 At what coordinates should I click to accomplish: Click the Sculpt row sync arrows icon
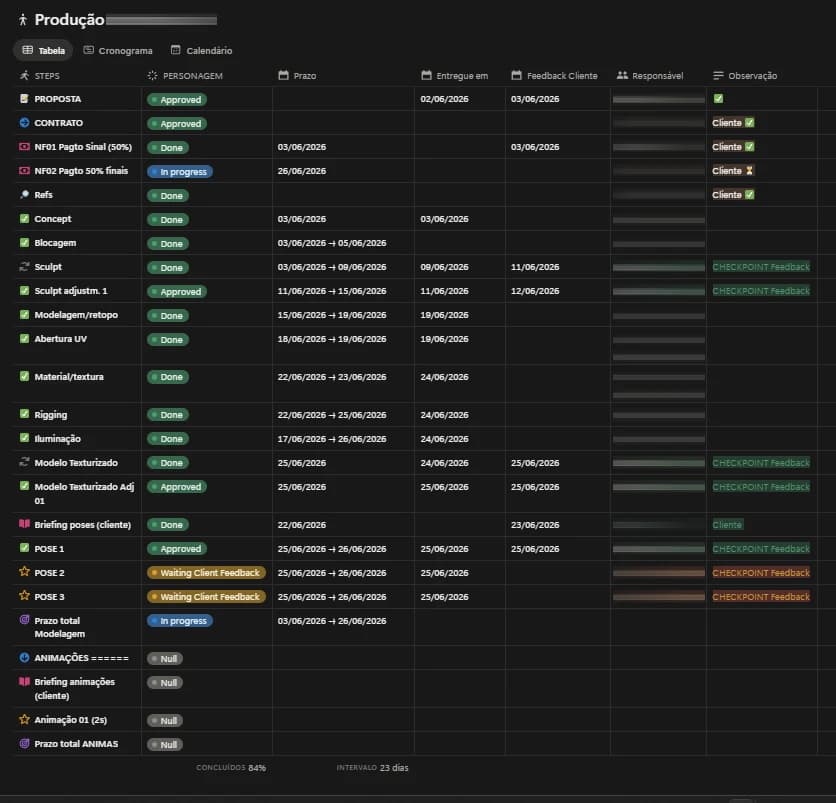click(24, 267)
